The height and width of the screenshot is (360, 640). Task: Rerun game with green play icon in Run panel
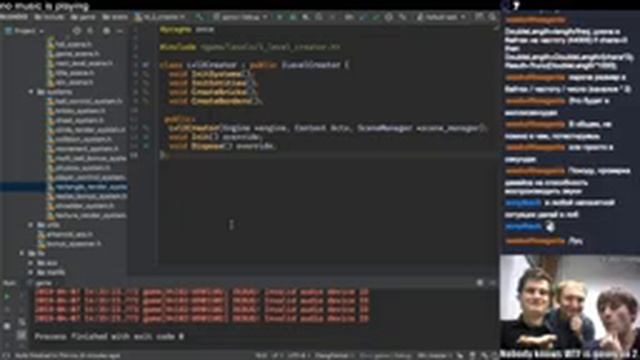point(7,296)
